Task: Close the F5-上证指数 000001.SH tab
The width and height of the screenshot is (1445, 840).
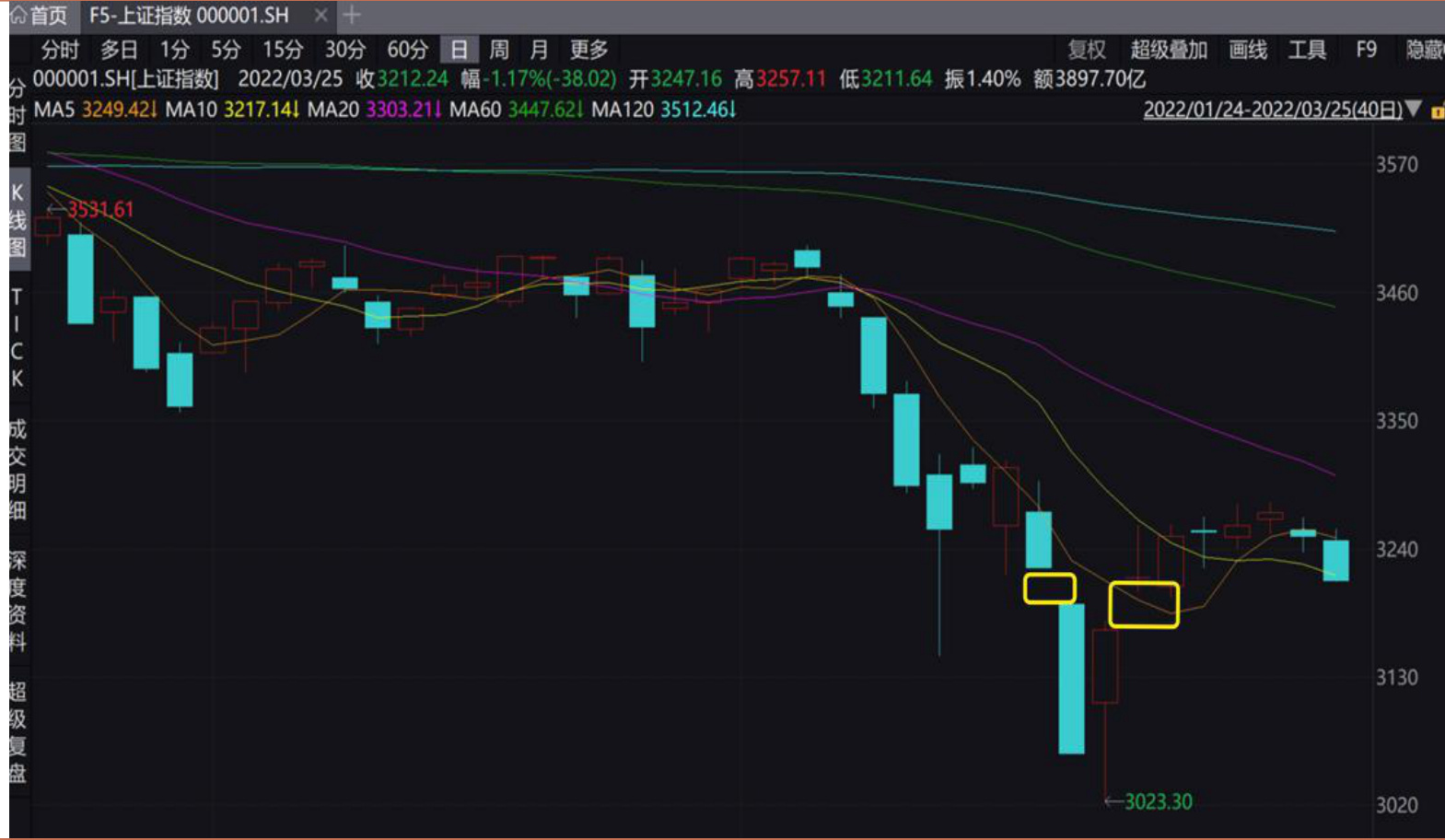Action: pyautogui.click(x=320, y=16)
